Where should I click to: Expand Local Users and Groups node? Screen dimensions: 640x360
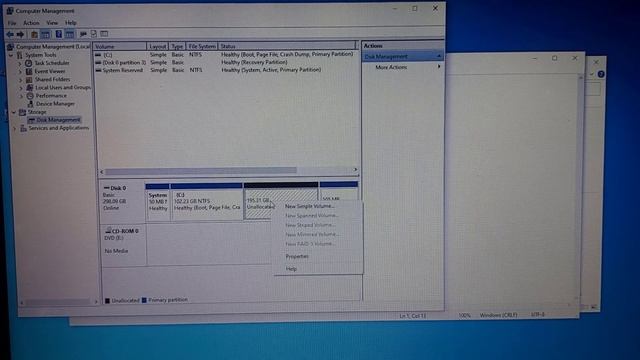point(21,88)
